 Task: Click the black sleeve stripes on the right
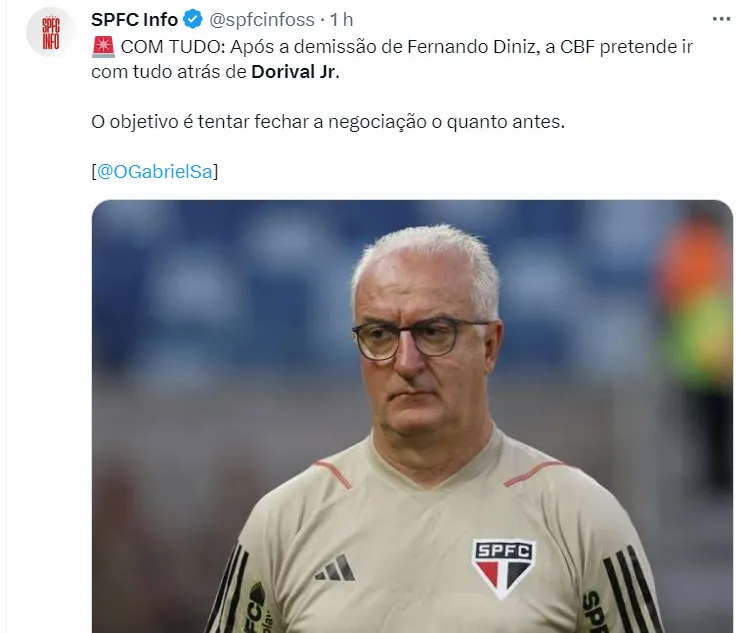click(x=632, y=589)
